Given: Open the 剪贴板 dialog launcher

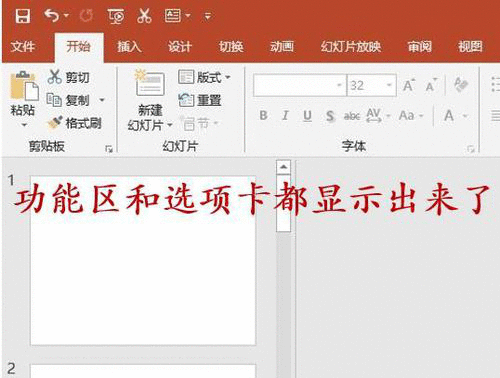Looking at the screenshot, I should 109,149.
